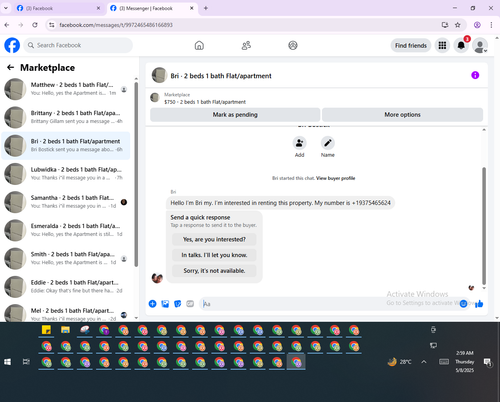Go to the Home feed icon

click(199, 45)
